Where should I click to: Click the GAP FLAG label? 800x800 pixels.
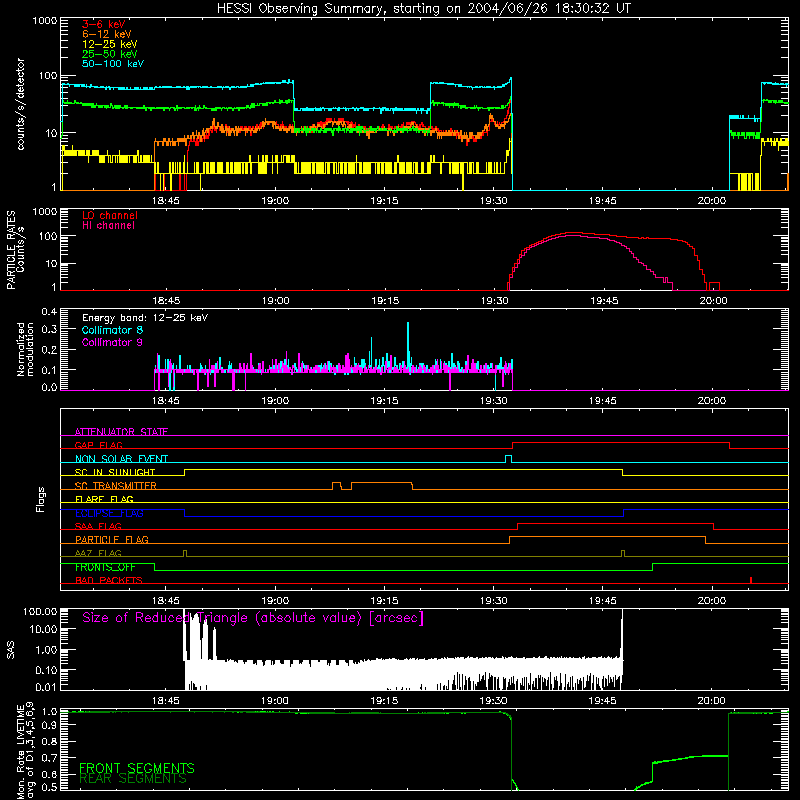[98, 445]
